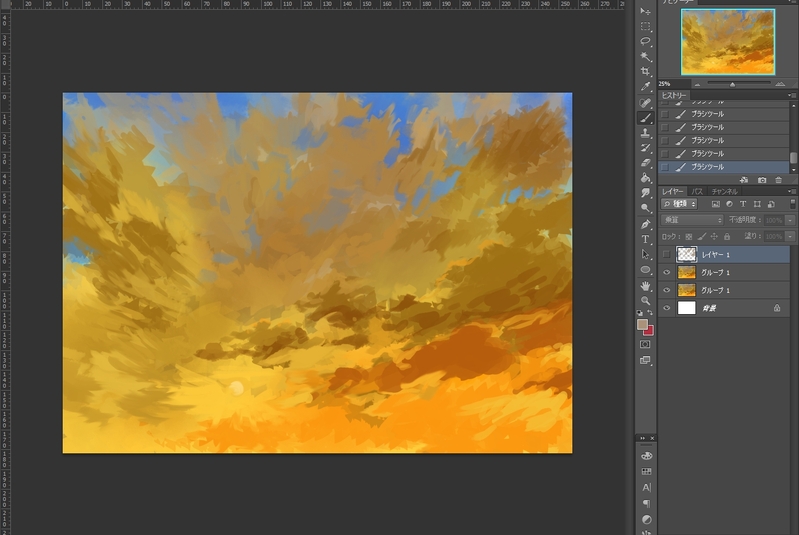Open the collapsed Swatches grid panel
Screen dimensions: 799x535
click(646, 471)
